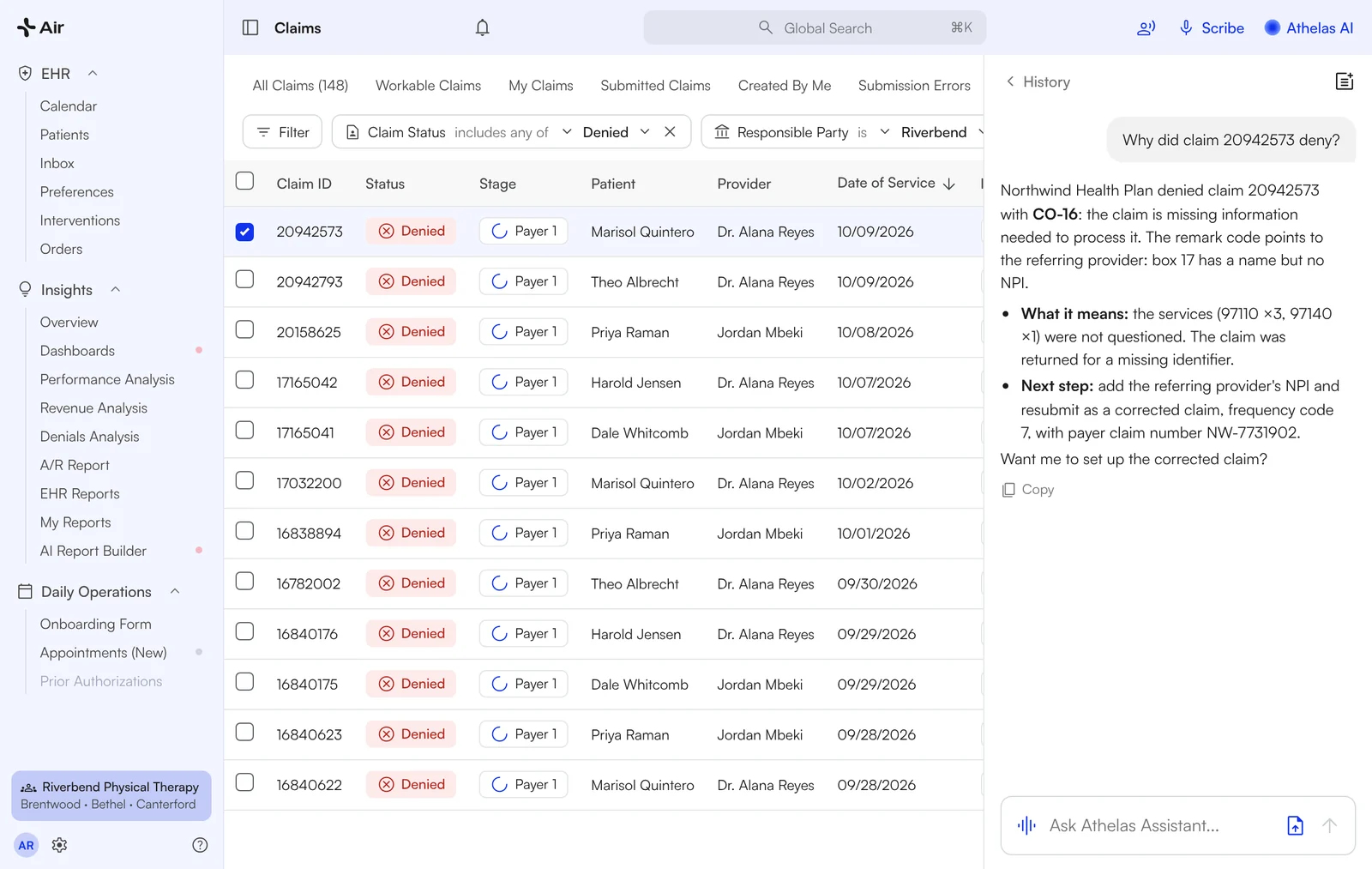Tick checkbox for claim 17165042
This screenshot has height=869, width=1372.
244,380
